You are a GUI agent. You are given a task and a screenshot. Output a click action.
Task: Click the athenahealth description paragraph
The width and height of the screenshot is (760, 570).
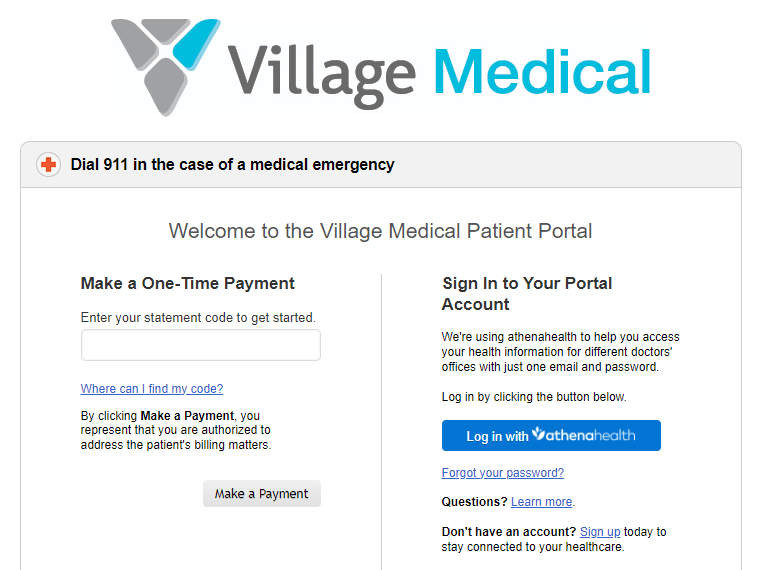coord(560,352)
